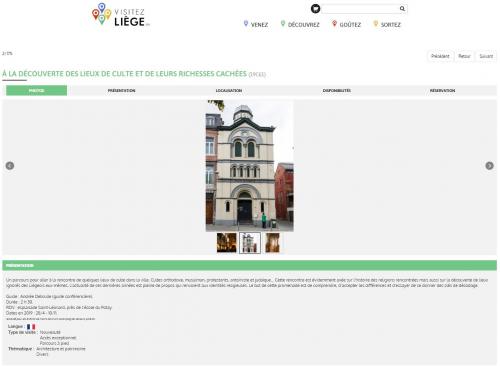Click the RDV esplanade Saint-Léonard line
Viewport: 500px width, 366px height.
click(x=59, y=308)
